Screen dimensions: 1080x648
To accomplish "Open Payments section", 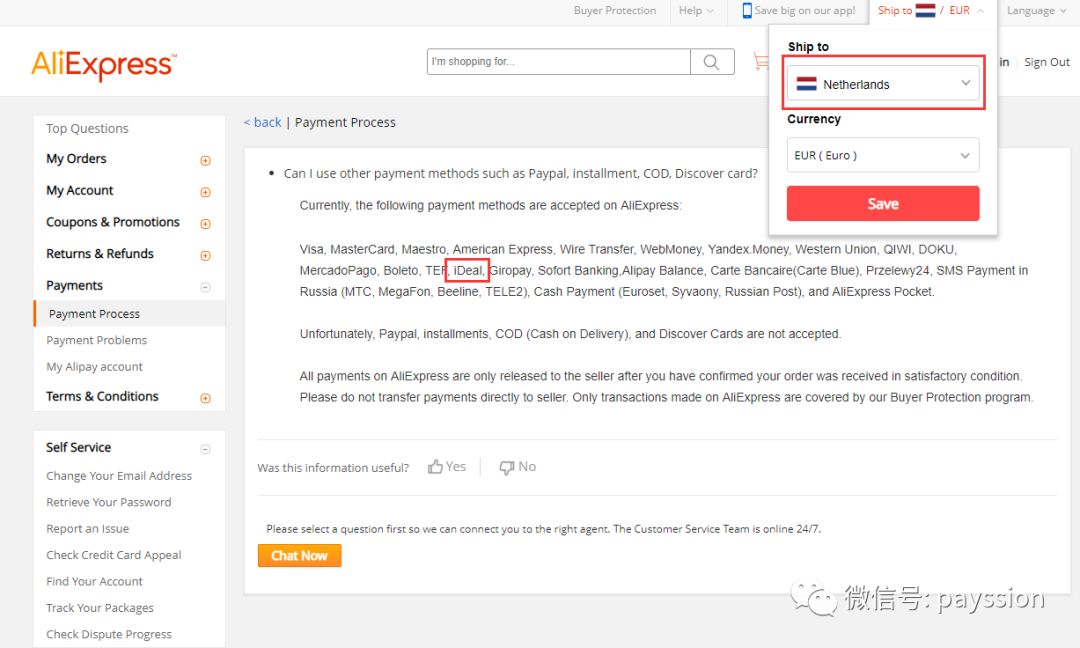I will [74, 286].
